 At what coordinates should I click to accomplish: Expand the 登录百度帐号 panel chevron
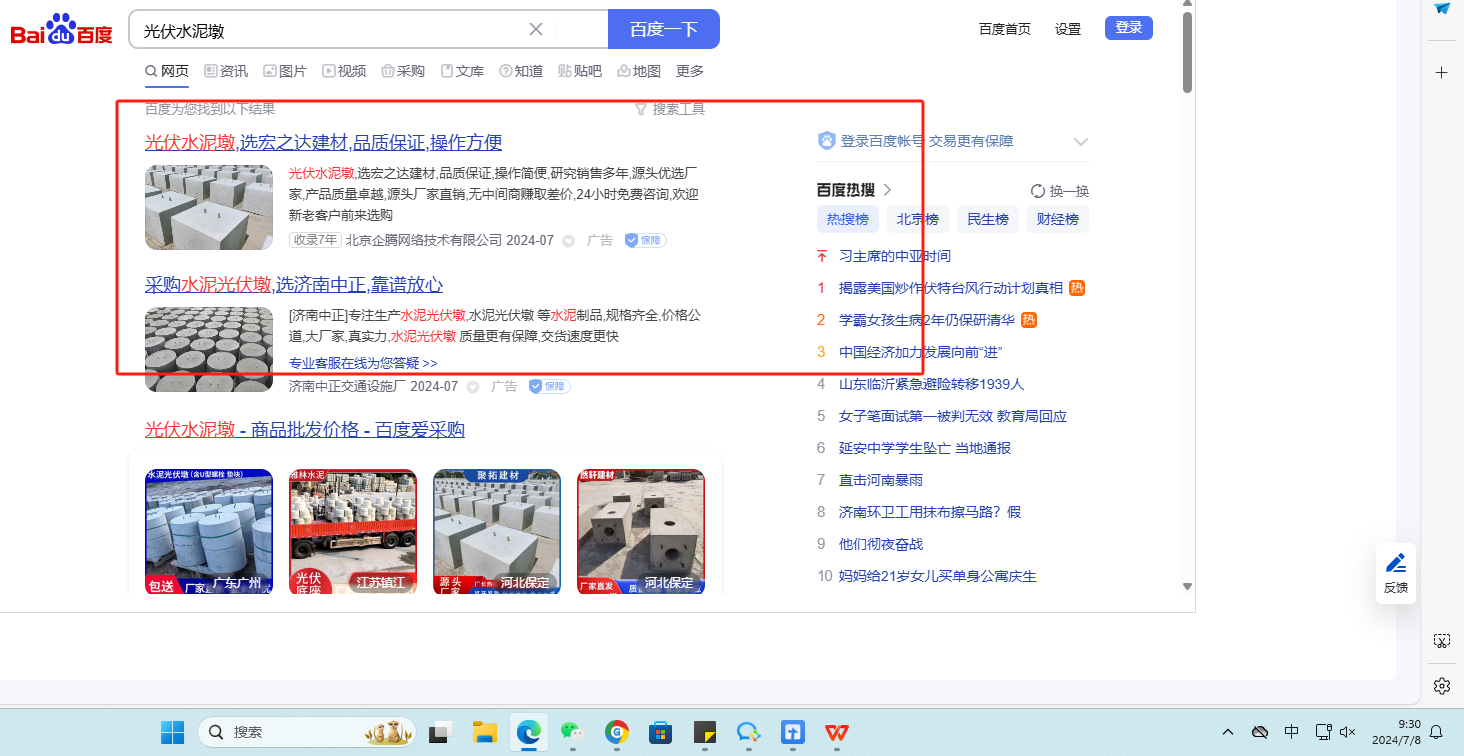pos(1081,142)
